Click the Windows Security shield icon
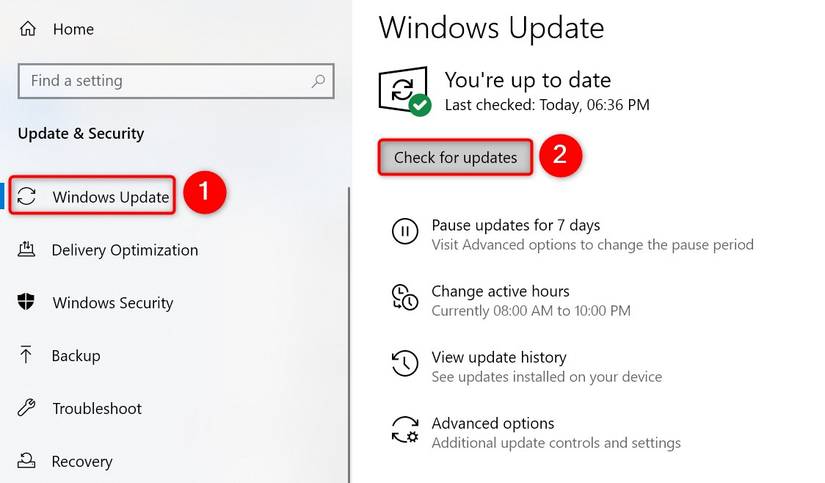Screen dimensions: 825x483 click(27, 302)
